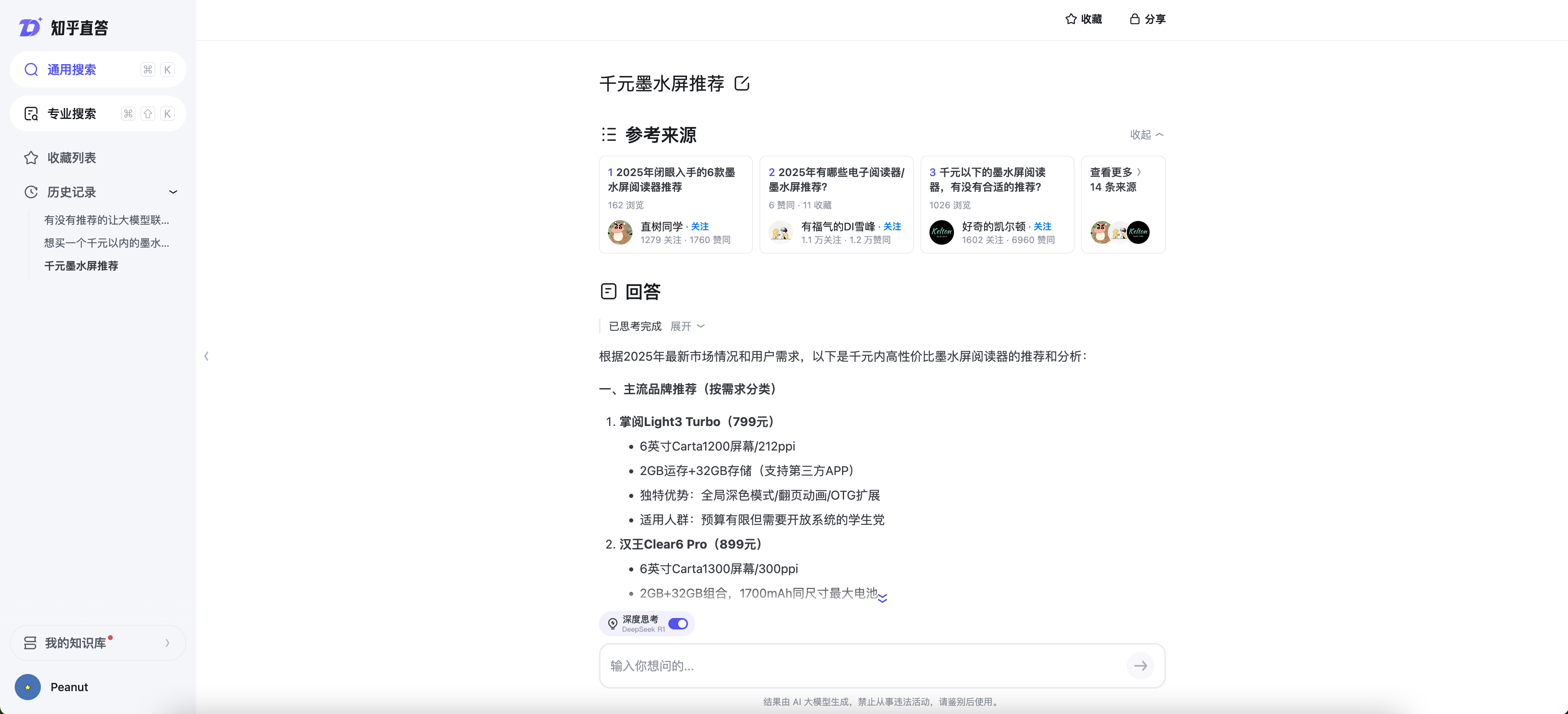1568x714 pixels.
Task: Collapse sources with 收起
Action: [x=1147, y=134]
